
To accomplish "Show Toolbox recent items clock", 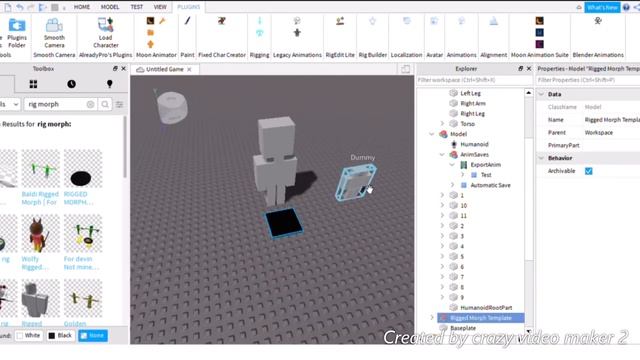I will [71, 84].
